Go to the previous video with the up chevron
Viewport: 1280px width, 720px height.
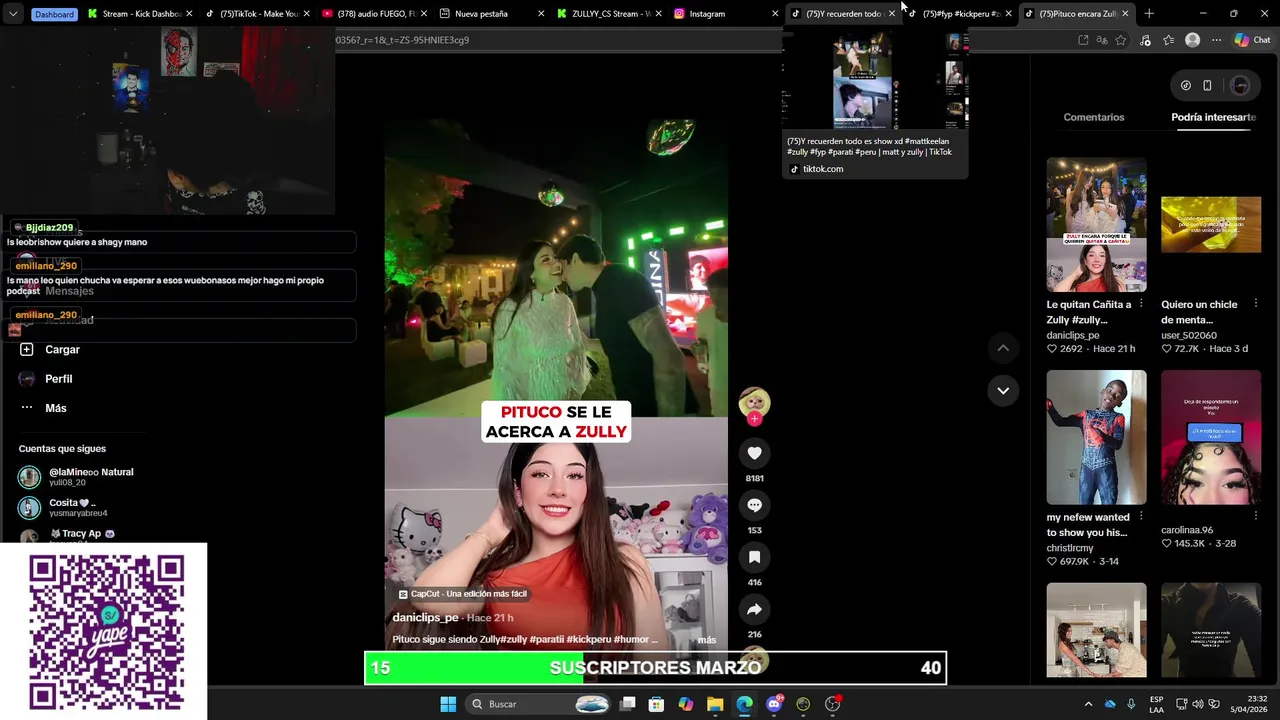(x=1003, y=348)
